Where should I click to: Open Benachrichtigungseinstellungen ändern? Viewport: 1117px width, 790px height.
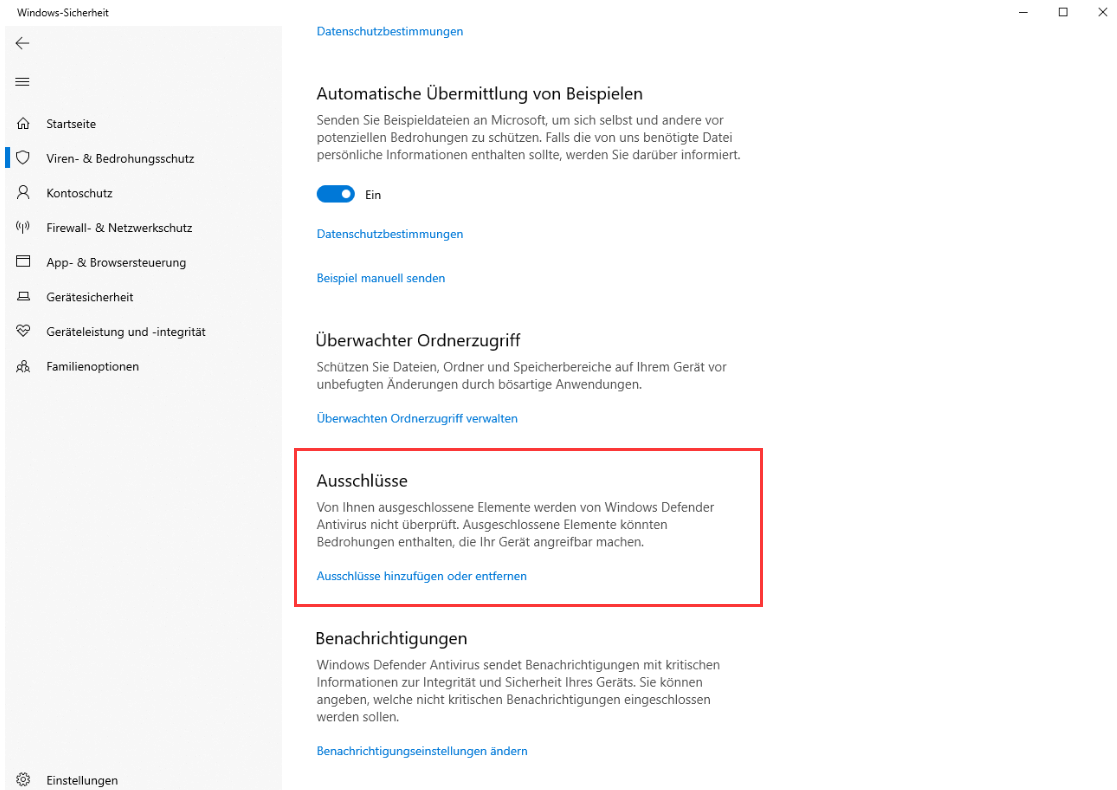coord(421,750)
